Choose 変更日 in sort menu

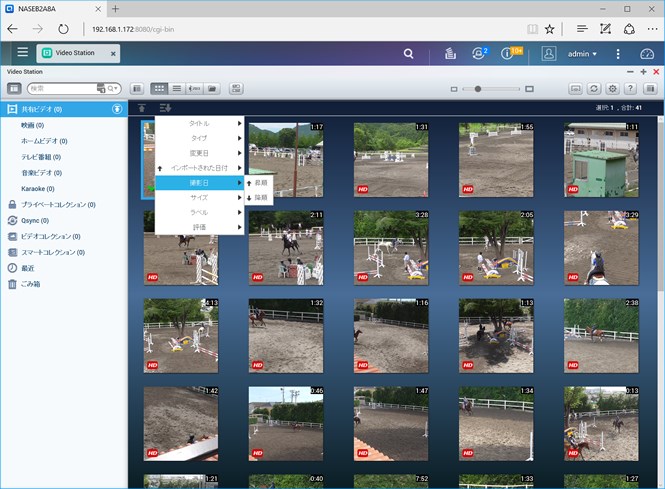(199, 153)
